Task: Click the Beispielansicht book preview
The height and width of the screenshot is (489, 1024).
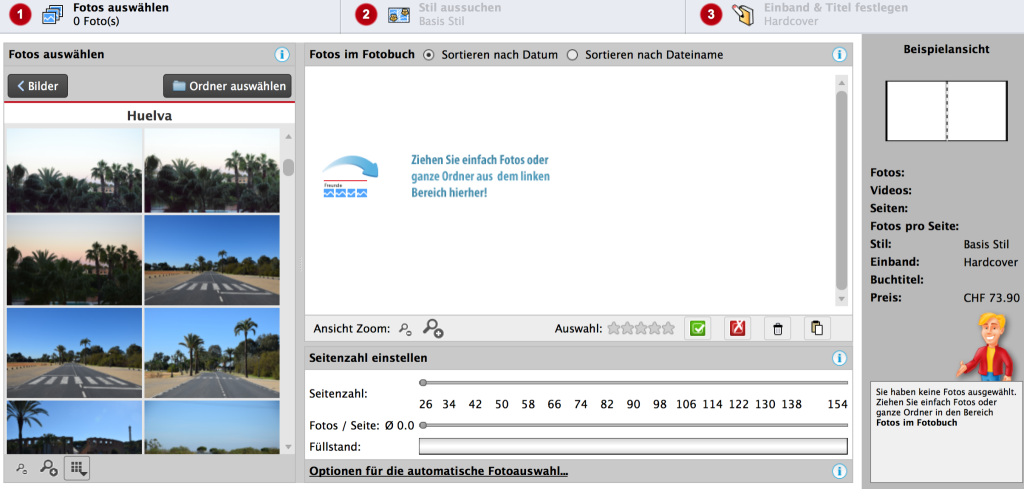Action: [946, 111]
